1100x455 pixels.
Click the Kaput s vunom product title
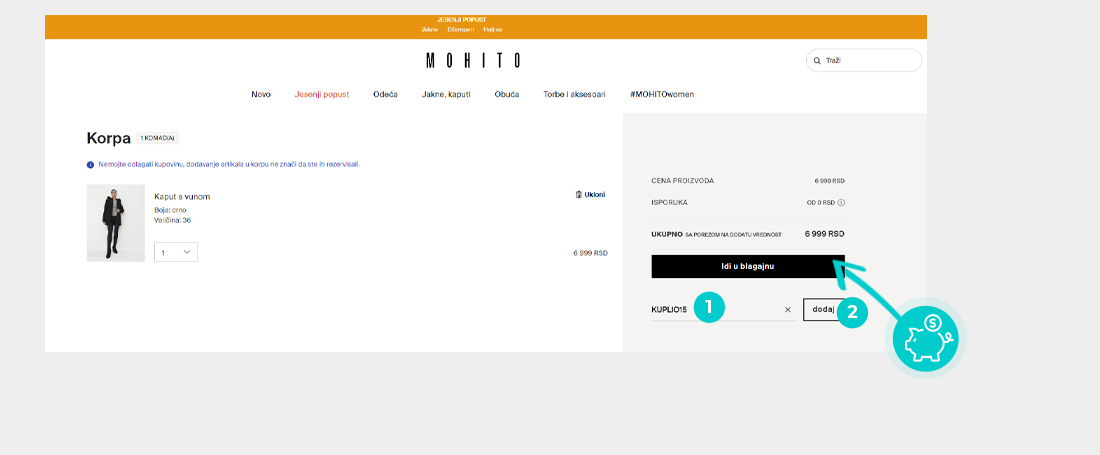click(182, 196)
